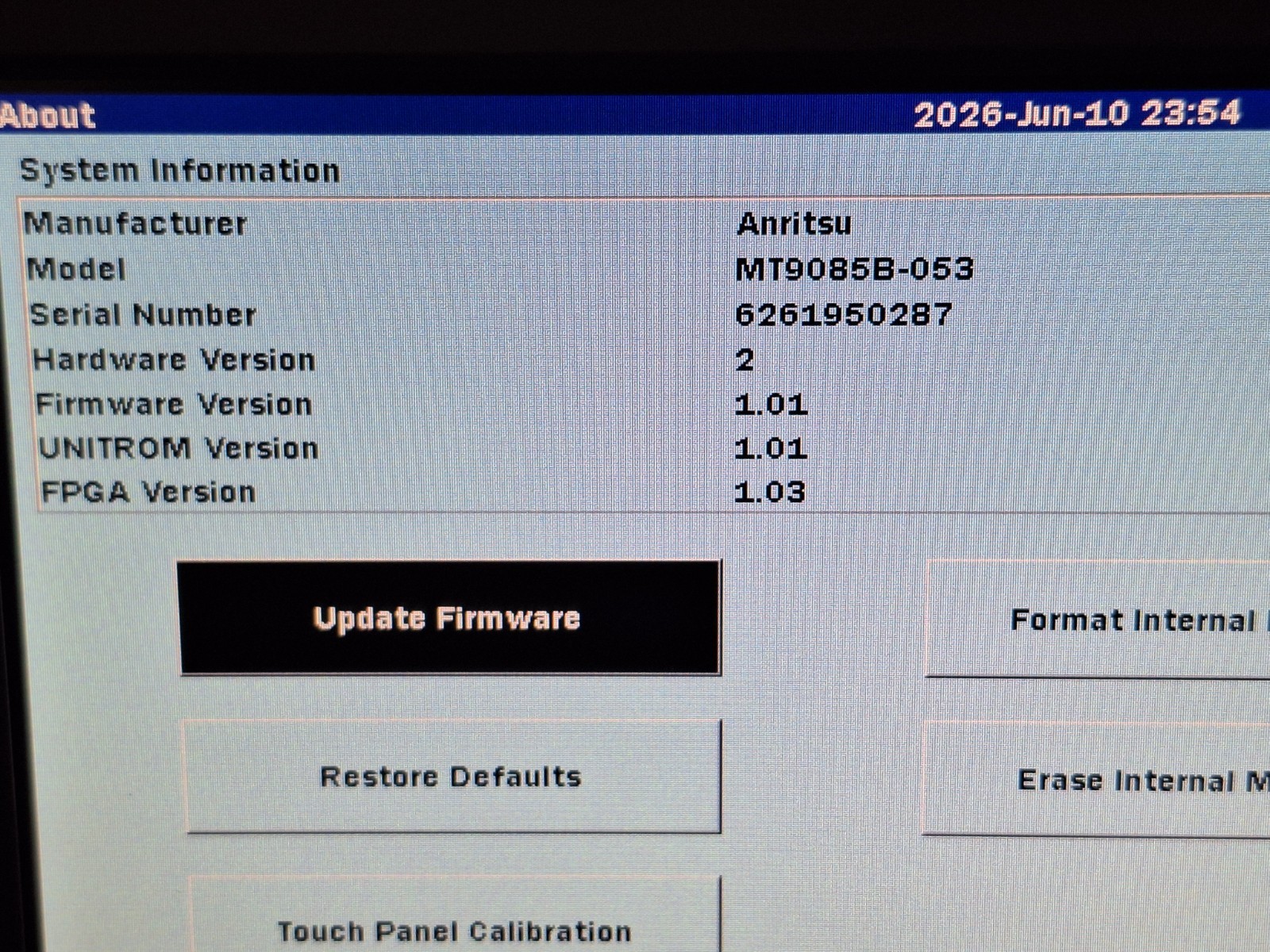Screen dimensions: 1270x952
Task: Click the Hardware Version label
Action: click(x=174, y=360)
